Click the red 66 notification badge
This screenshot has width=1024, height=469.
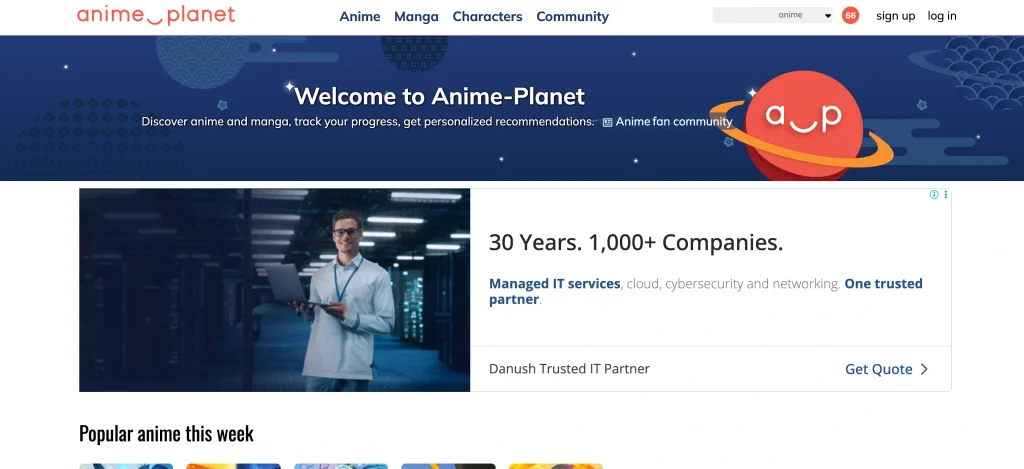pos(850,15)
